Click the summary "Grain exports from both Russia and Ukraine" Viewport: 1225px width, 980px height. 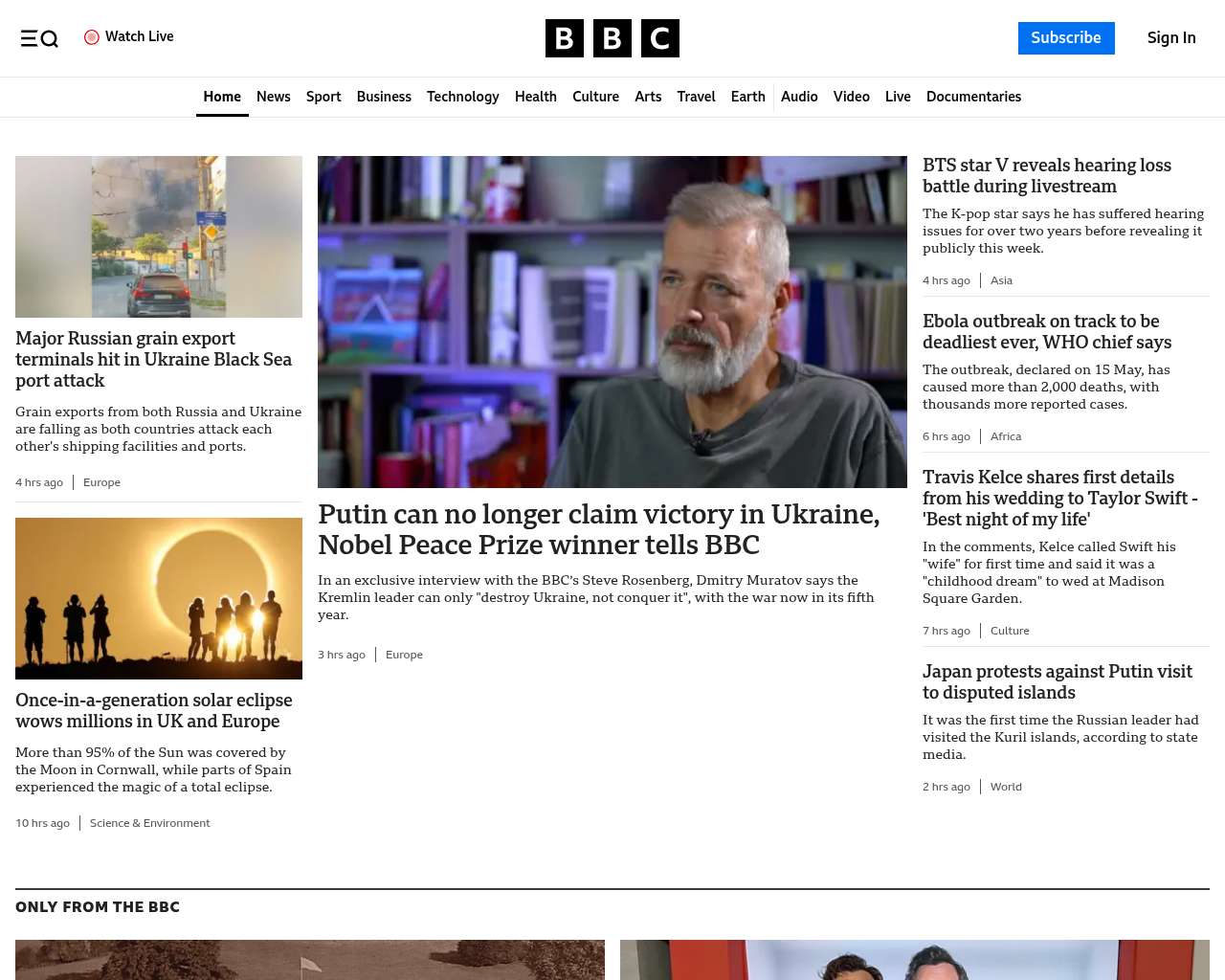coord(158,429)
